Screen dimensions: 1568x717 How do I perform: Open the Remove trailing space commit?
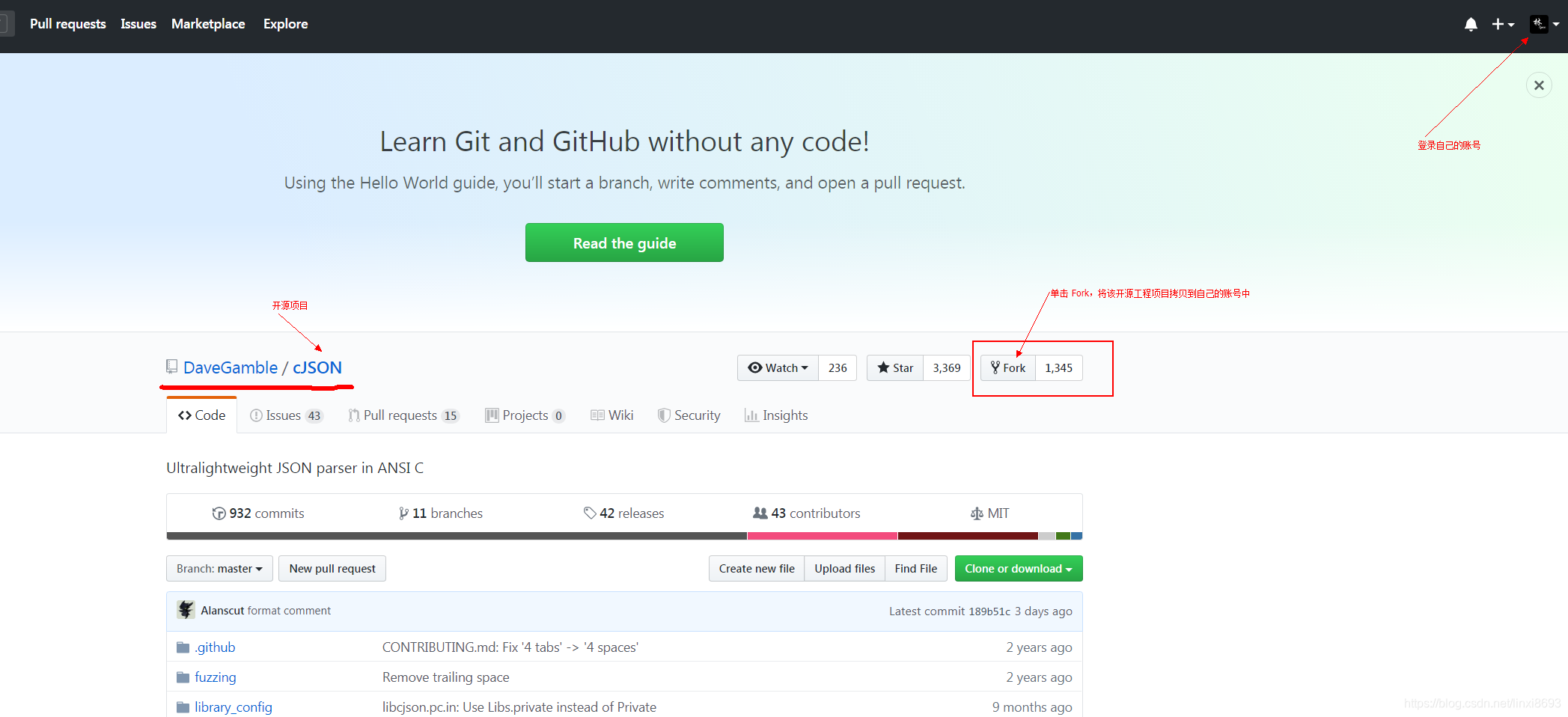click(x=446, y=677)
